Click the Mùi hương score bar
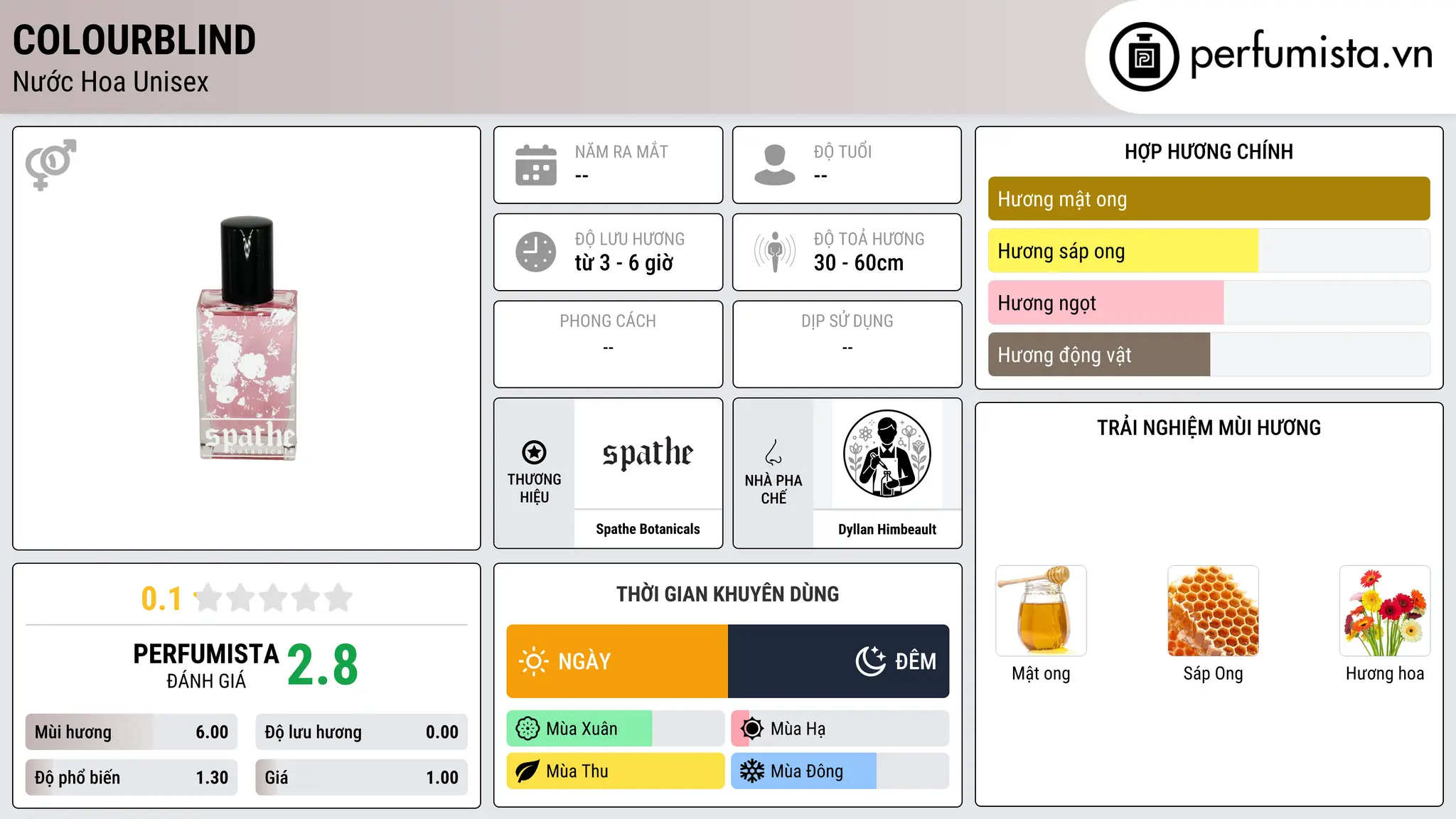The width and height of the screenshot is (1456, 819). [x=132, y=732]
